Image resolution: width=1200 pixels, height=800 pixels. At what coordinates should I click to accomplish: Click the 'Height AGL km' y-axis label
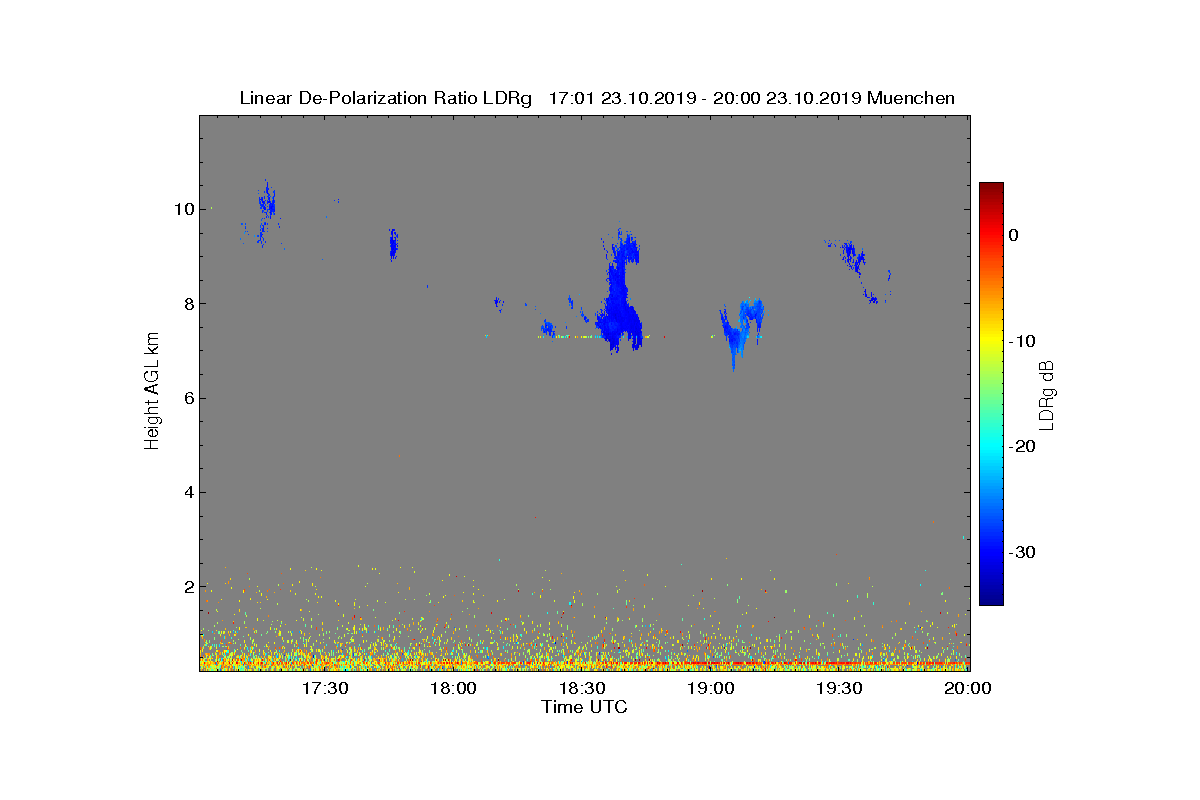click(152, 393)
